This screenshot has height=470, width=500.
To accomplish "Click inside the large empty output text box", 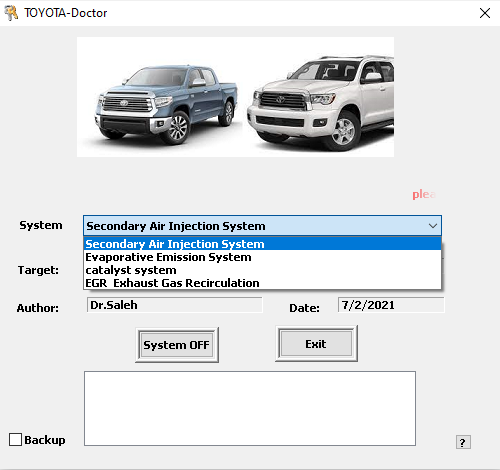I will [250, 408].
